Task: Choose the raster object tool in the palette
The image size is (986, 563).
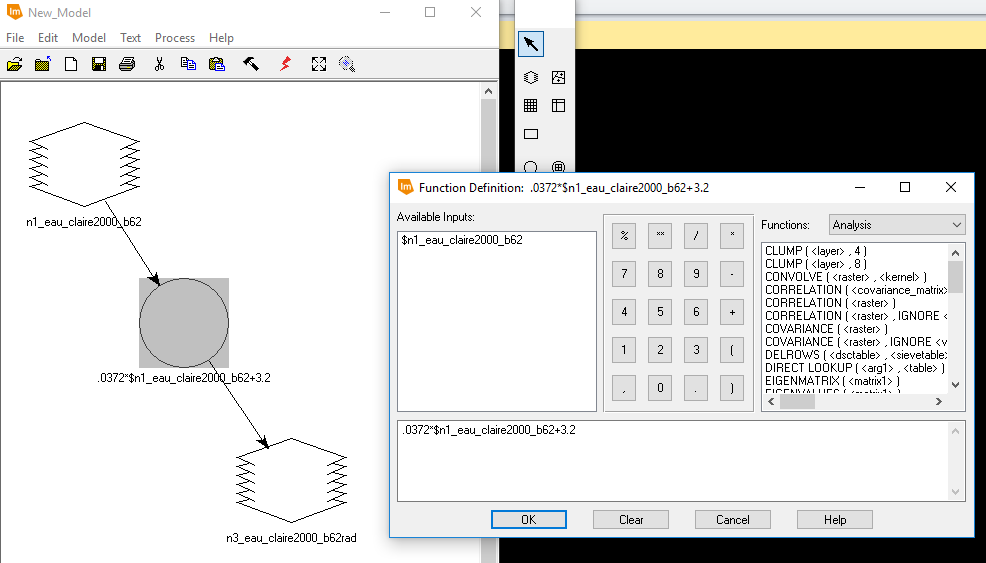Action: point(531,77)
